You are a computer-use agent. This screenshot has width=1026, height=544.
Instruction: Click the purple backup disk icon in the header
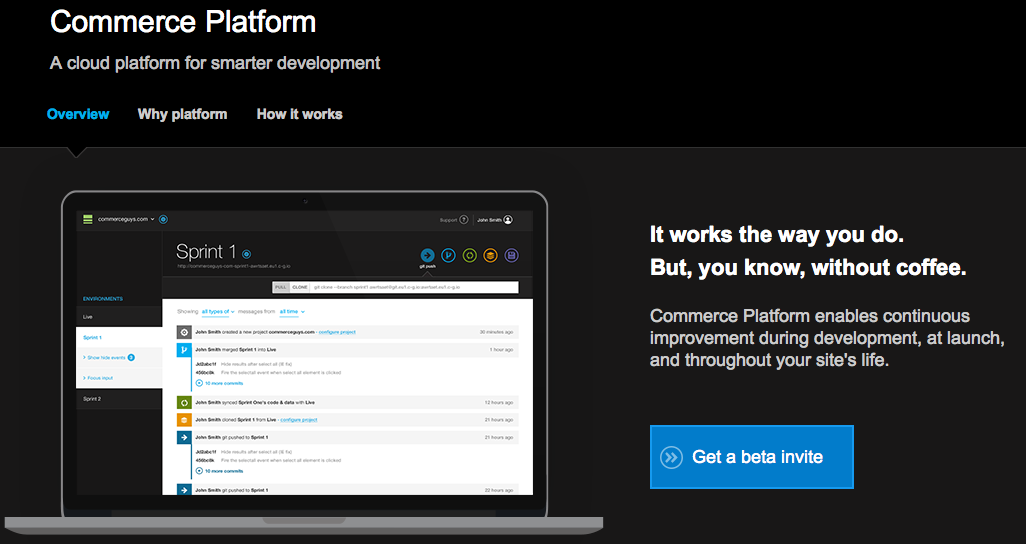[x=511, y=255]
